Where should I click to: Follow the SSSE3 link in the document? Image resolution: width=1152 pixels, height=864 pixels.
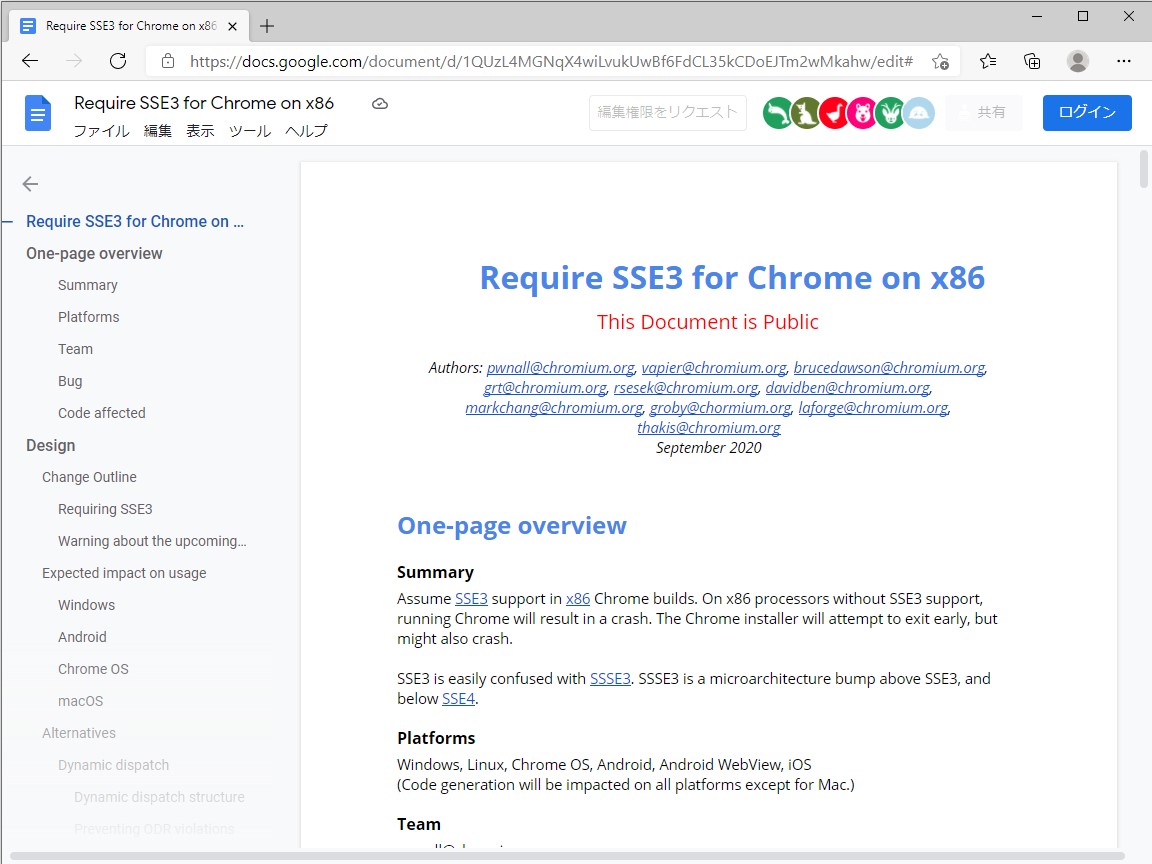[x=610, y=678]
